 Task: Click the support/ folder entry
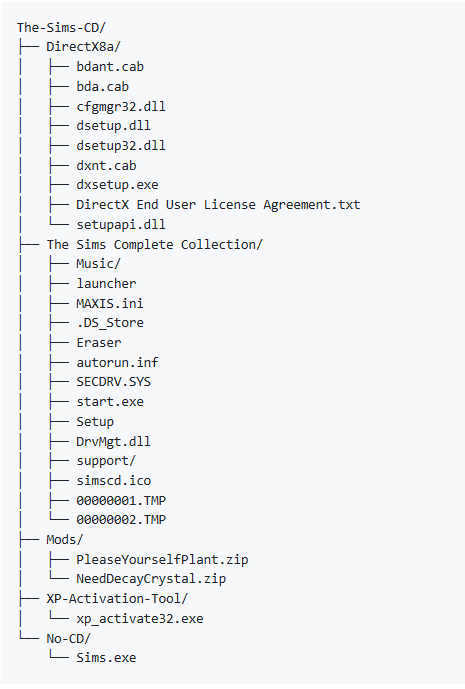106,461
